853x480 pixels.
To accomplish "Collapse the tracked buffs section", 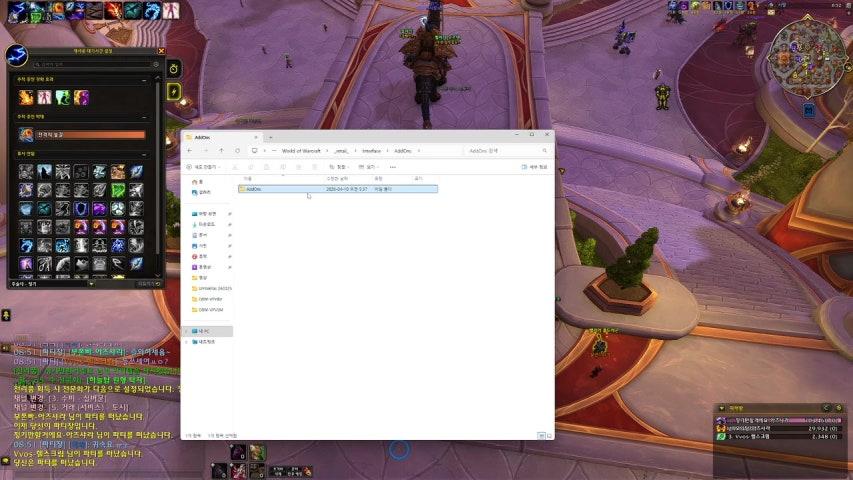I will [x=144, y=80].
